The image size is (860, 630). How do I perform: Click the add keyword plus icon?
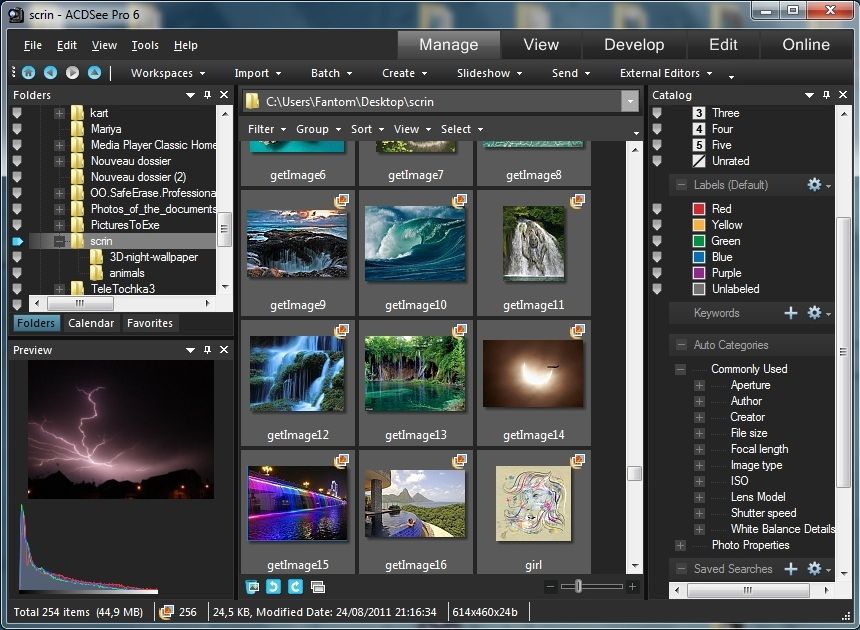click(x=790, y=313)
